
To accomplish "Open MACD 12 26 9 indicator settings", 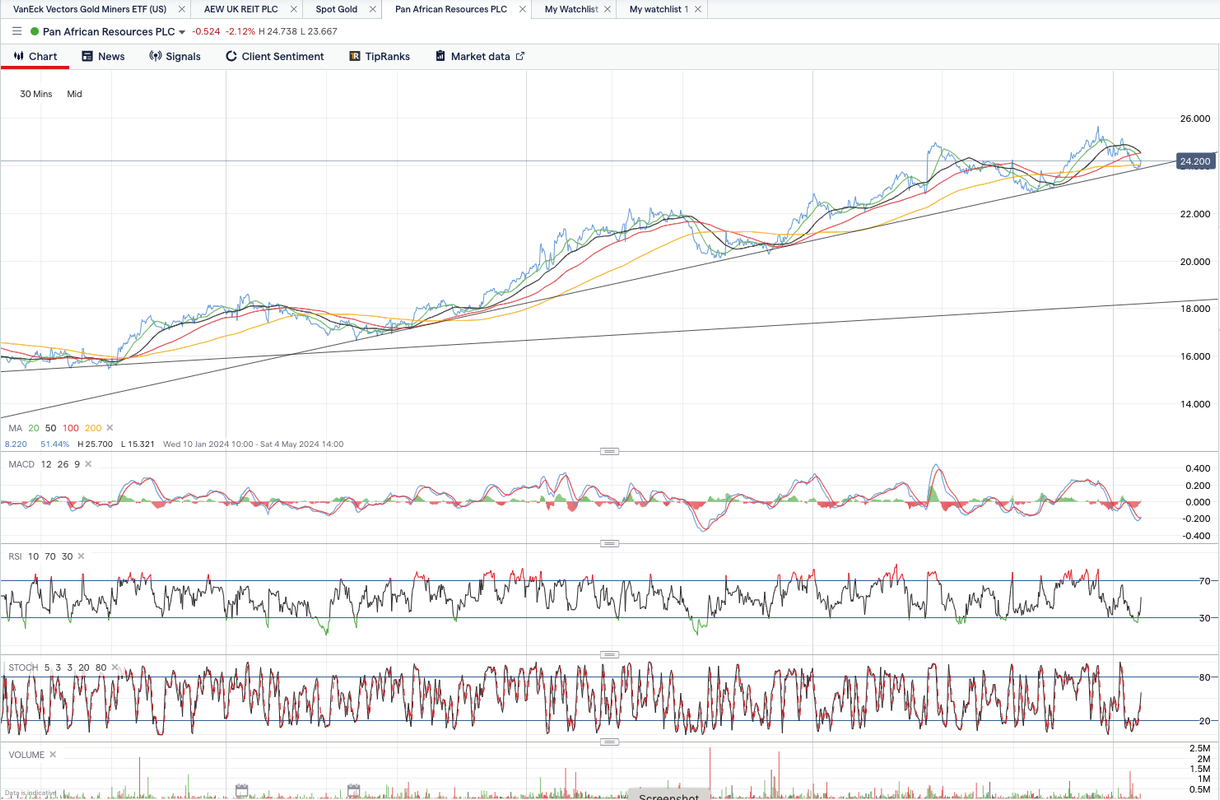I will tap(44, 464).
